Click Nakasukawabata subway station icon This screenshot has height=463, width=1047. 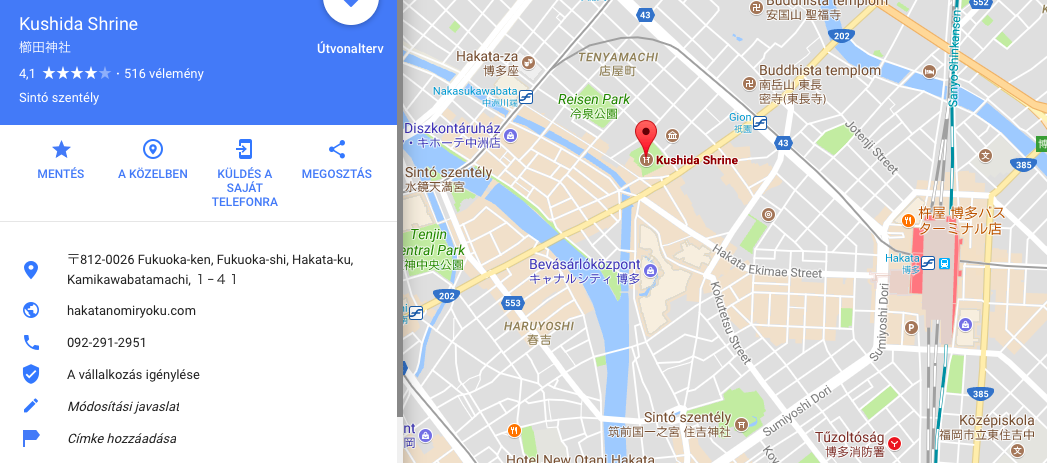(526, 96)
